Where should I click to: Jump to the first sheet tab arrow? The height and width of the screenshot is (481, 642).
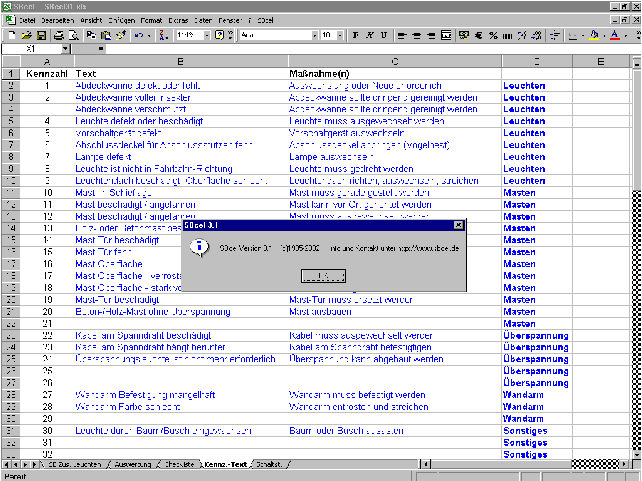(6, 465)
